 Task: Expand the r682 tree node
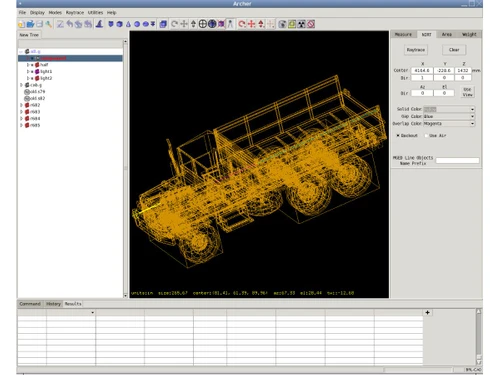click(x=21, y=105)
